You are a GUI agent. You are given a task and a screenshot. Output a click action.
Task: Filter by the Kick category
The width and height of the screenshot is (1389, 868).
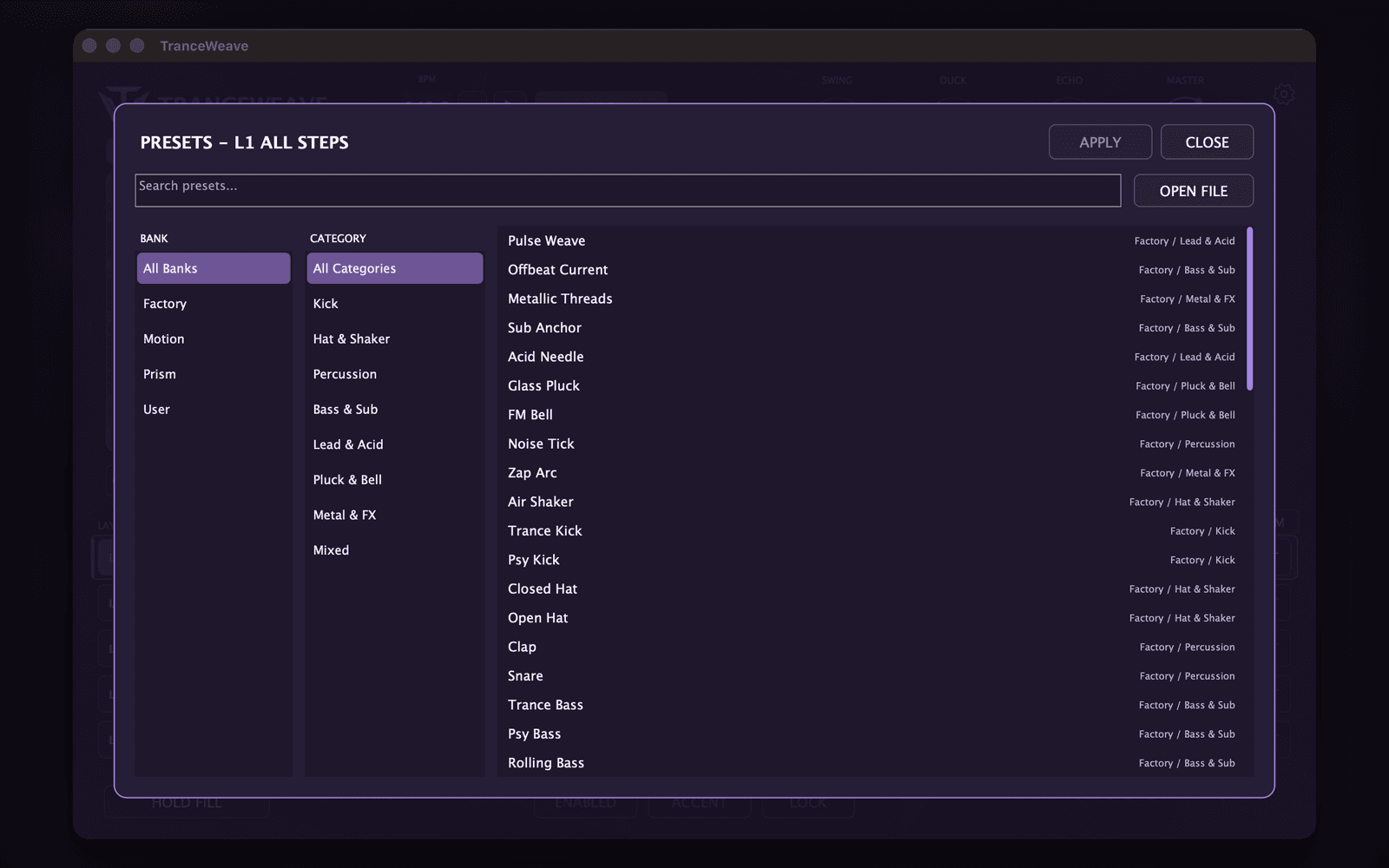(395, 304)
